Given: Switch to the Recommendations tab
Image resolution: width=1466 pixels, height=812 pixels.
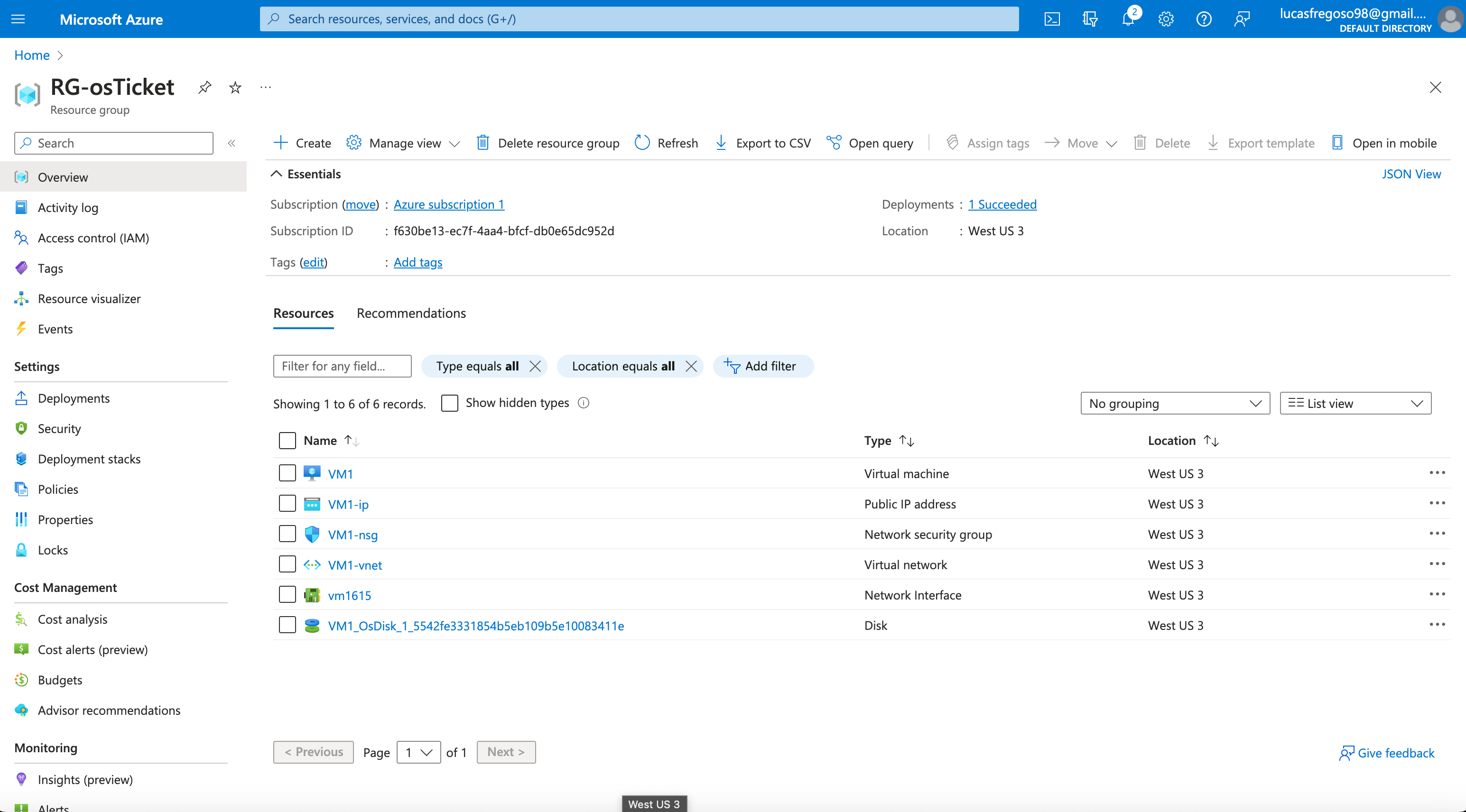Looking at the screenshot, I should pyautogui.click(x=411, y=313).
